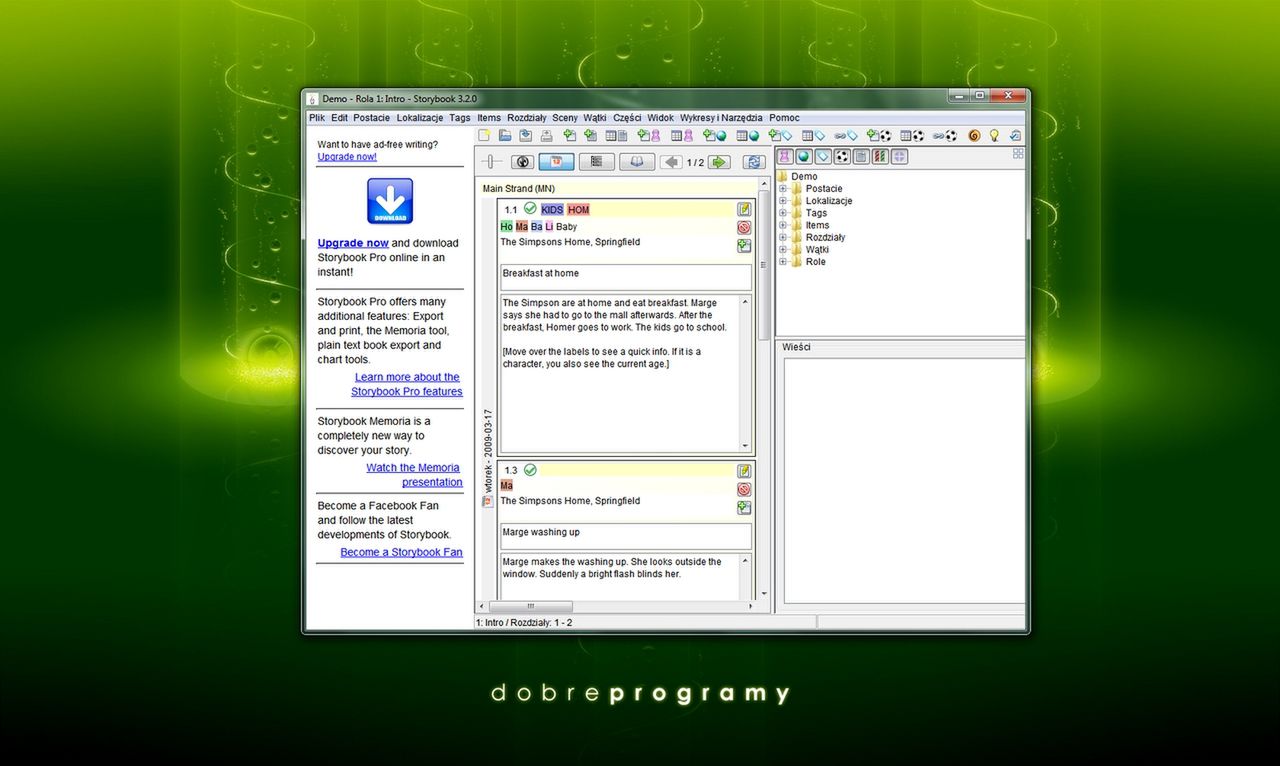Screen dimensions: 1280x766
Task: Open the Sceny menu
Action: tap(564, 117)
